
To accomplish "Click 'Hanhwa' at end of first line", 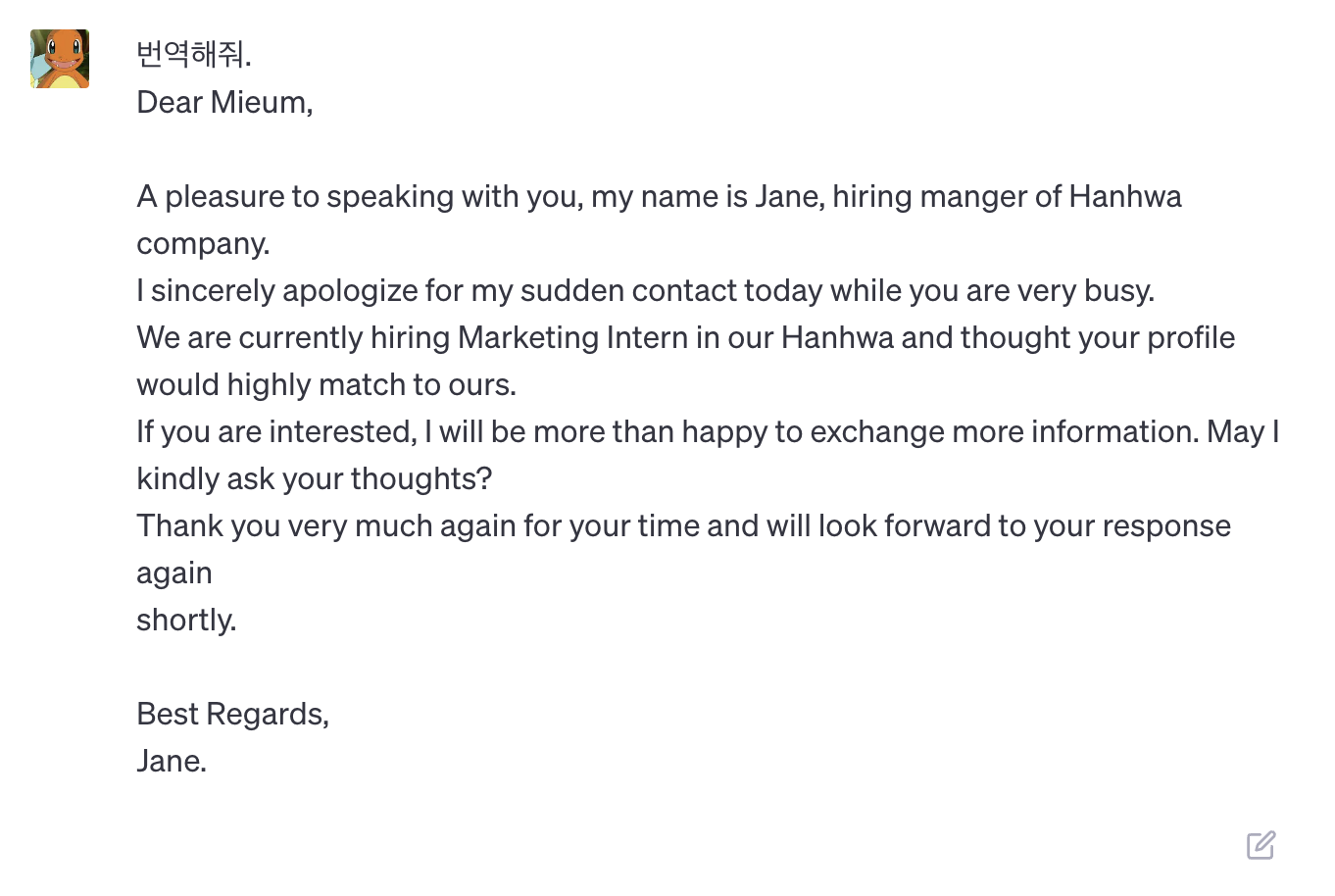I will pyautogui.click(x=1125, y=196).
